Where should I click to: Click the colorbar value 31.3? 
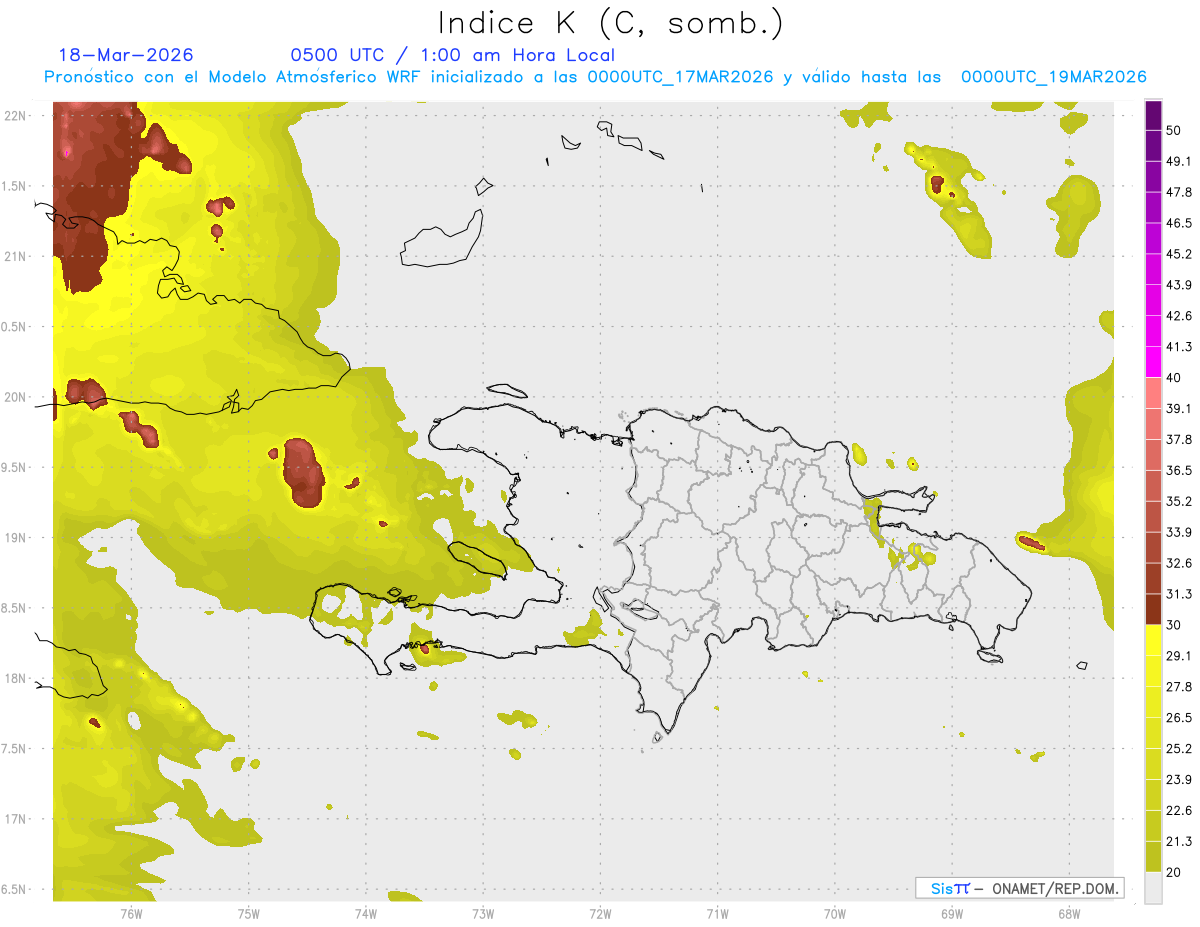[x=1179, y=594]
